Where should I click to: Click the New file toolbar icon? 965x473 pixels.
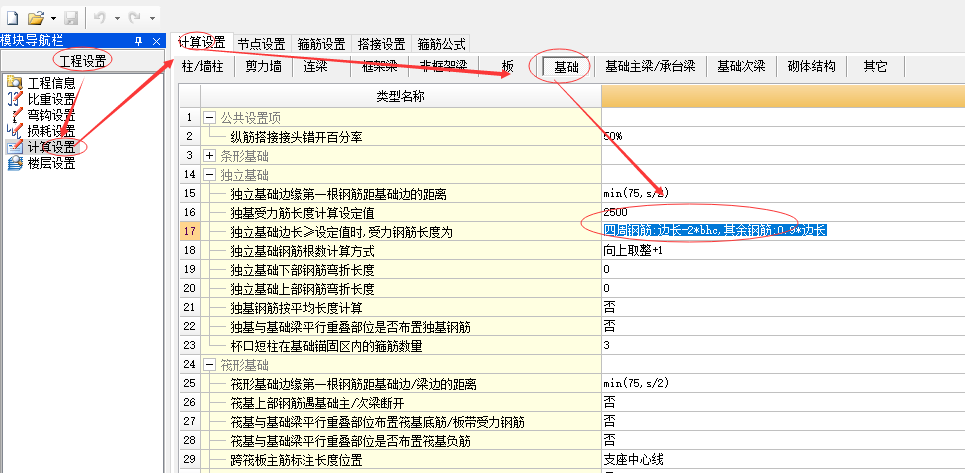coord(12,18)
